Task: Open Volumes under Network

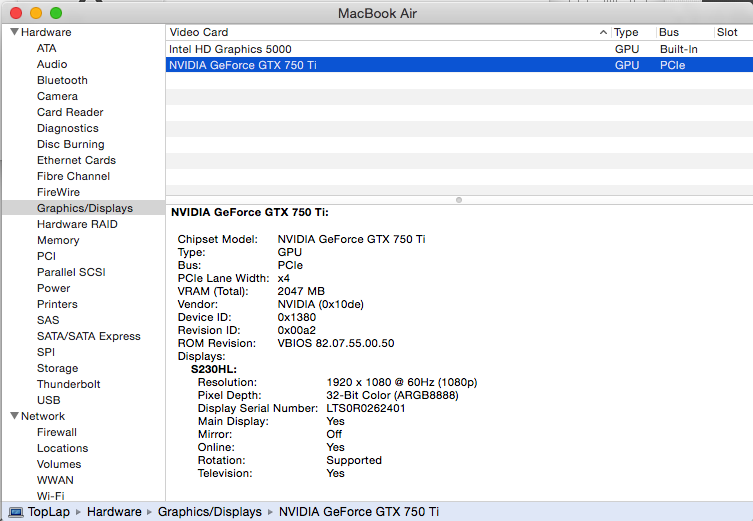Action: pyautogui.click(x=59, y=464)
